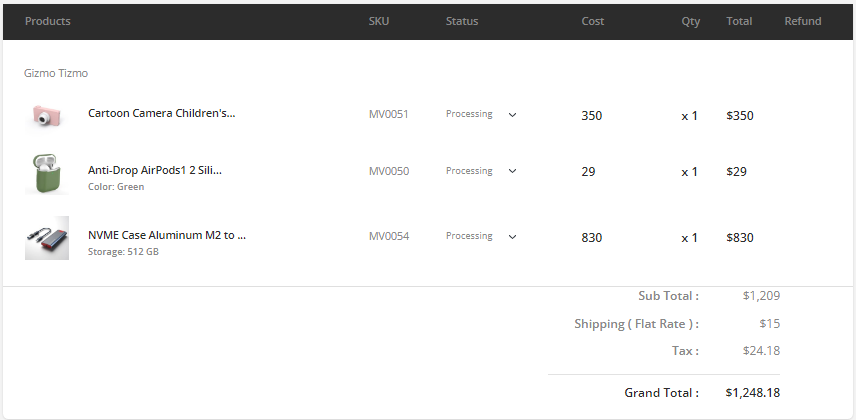Click SKU MV0050 link

coord(389,172)
